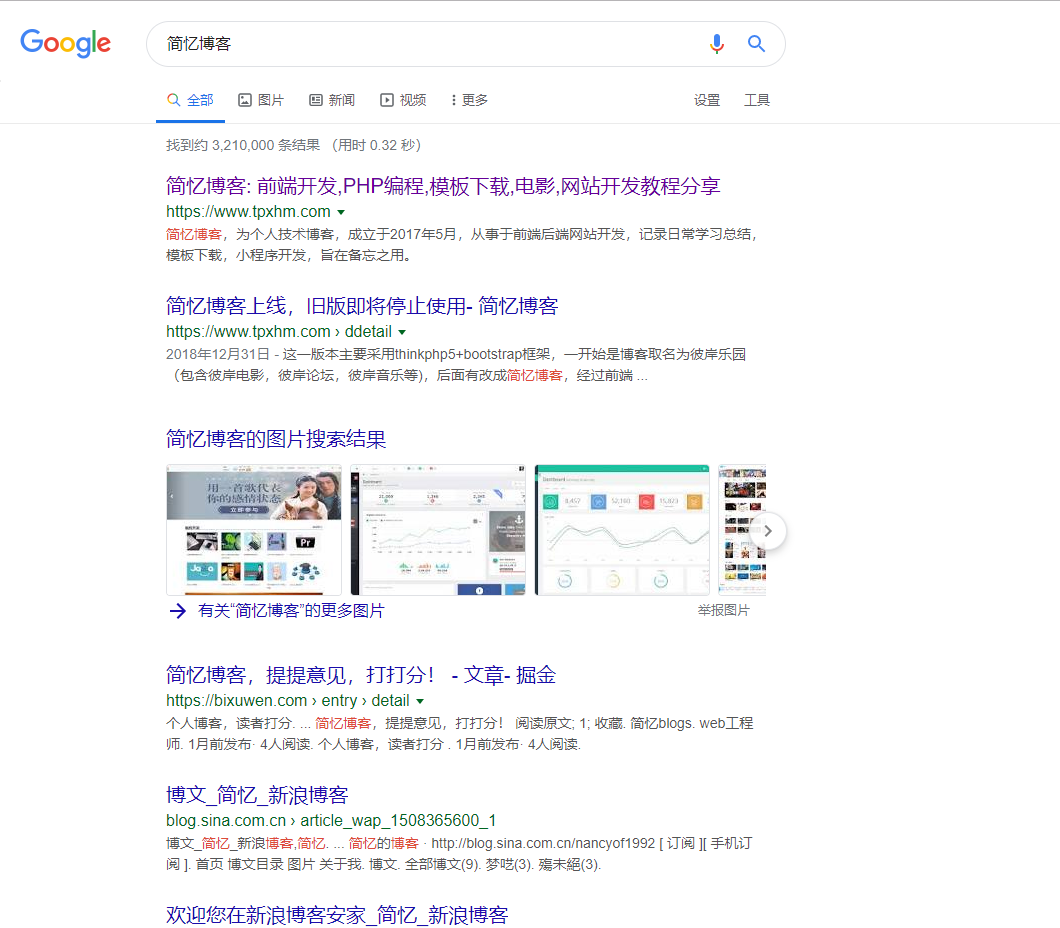Open result 简忆博客上线，旧版即将停止使用
Viewport: 1060px width, 928px height.
pos(362,306)
